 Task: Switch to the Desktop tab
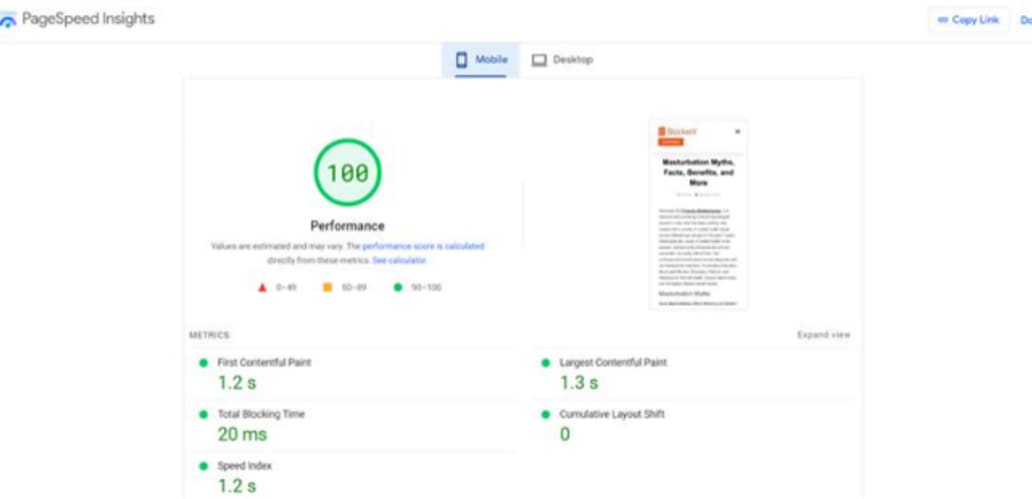[x=562, y=60]
